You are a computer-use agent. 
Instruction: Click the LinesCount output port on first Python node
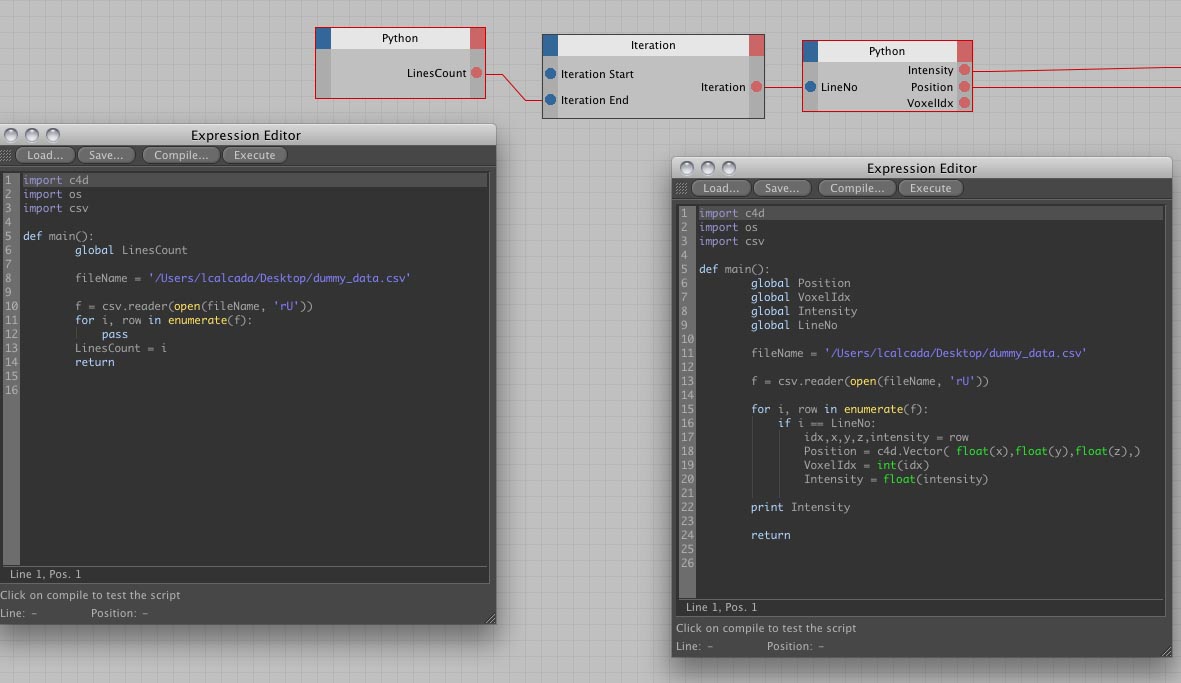476,73
